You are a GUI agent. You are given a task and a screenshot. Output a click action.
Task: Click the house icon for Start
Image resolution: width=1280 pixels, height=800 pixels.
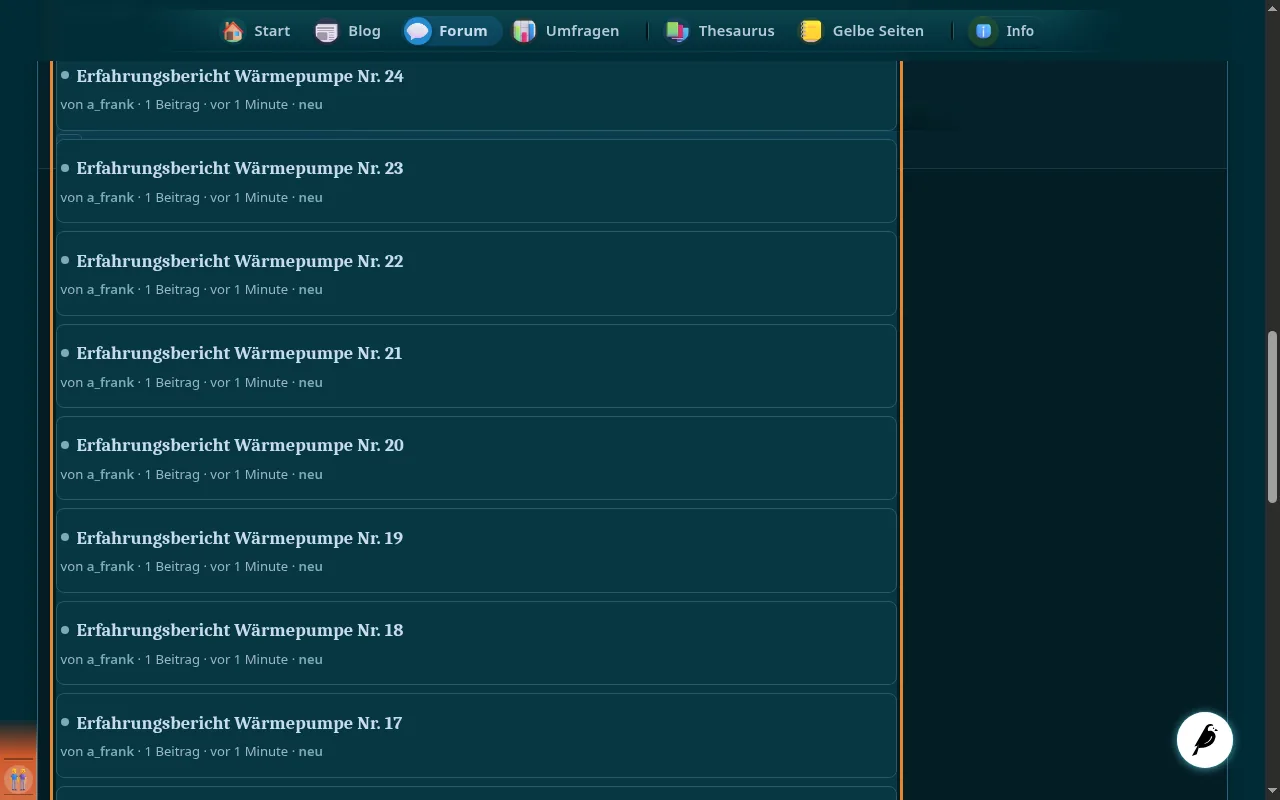tap(233, 31)
